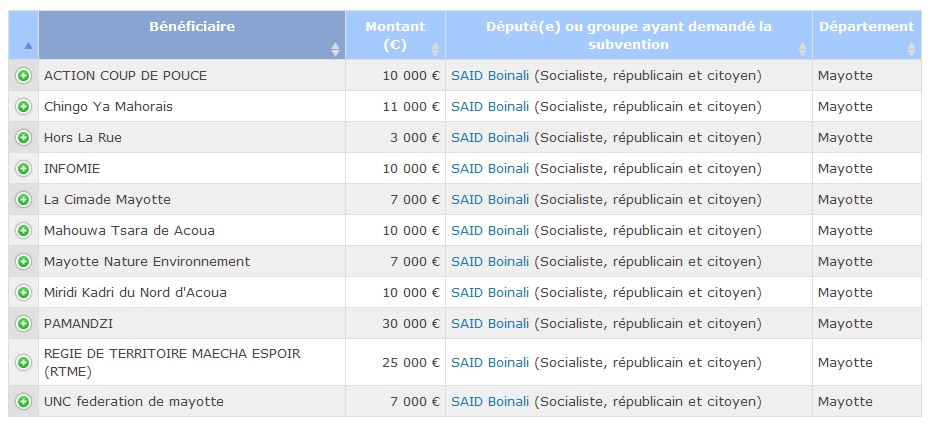Viewport: 931px width, 430px height.
Task: Expand the UNC federation de mayotte row
Action: [x=23, y=402]
